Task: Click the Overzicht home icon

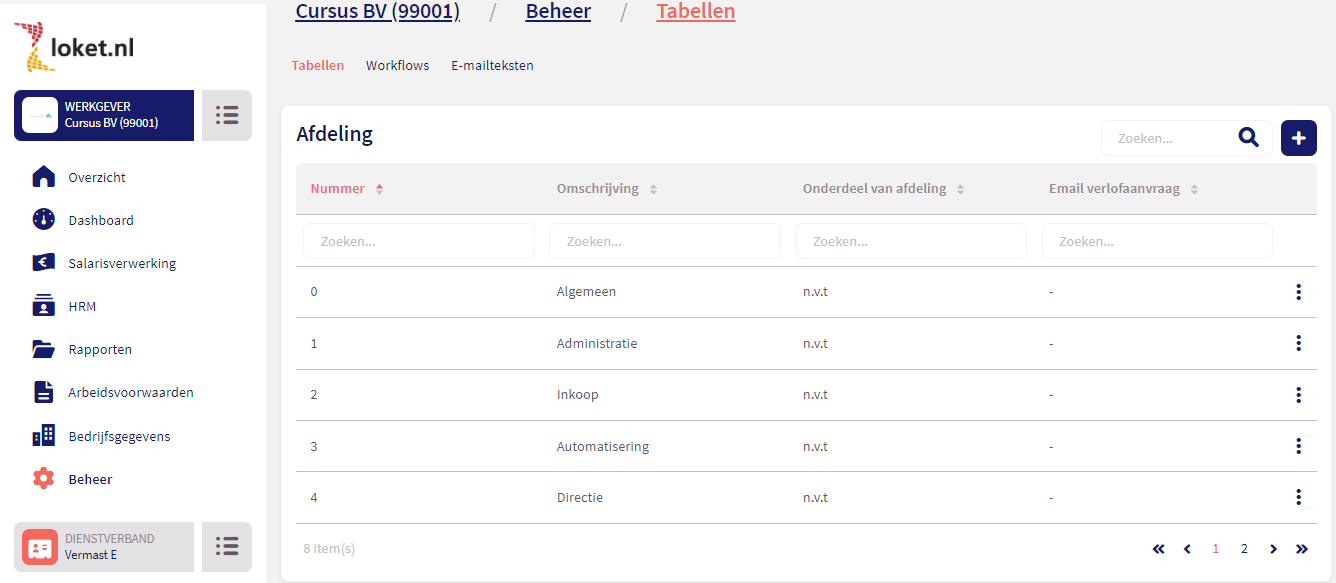Action: click(x=43, y=177)
